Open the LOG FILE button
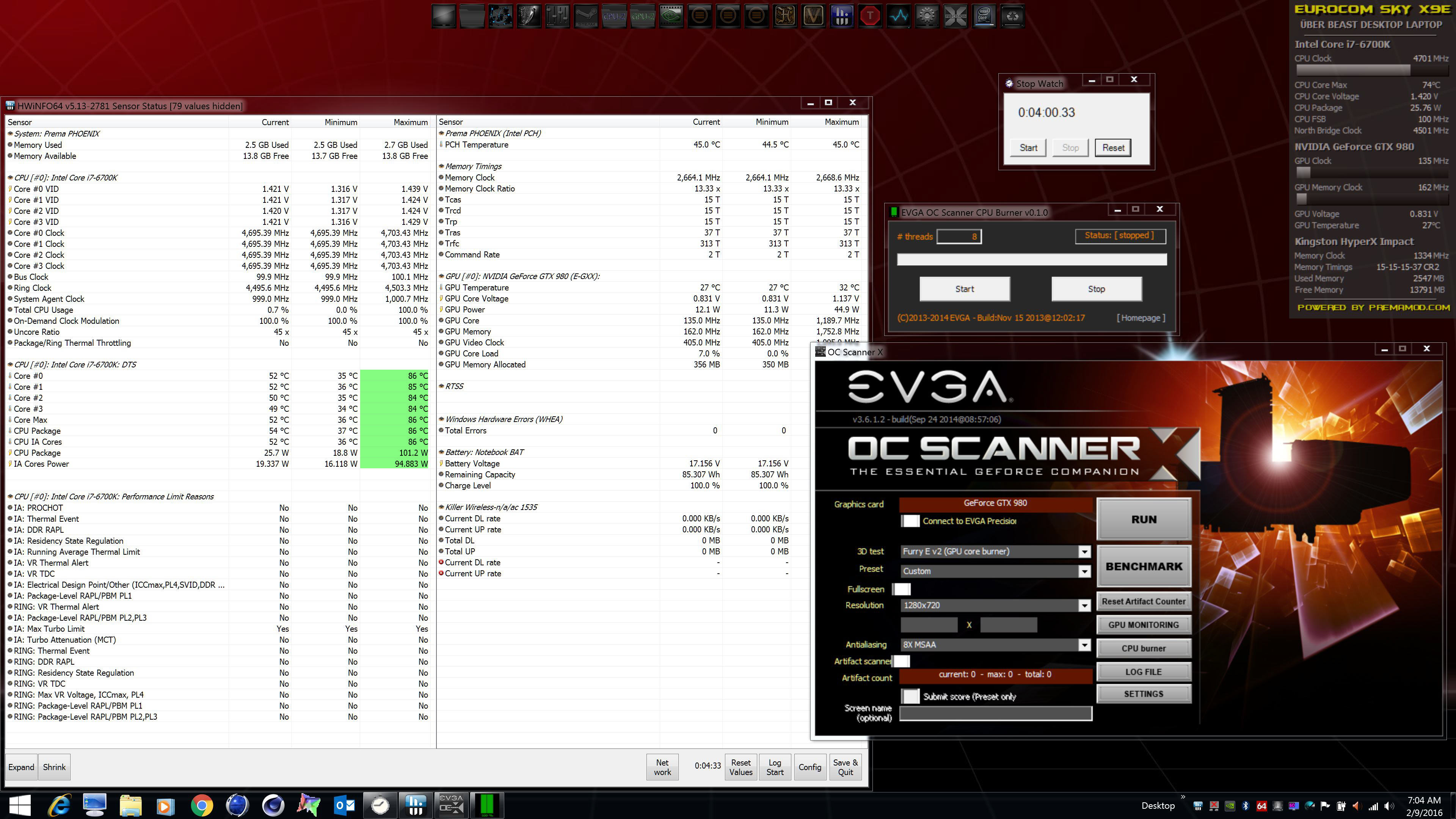 [x=1144, y=672]
